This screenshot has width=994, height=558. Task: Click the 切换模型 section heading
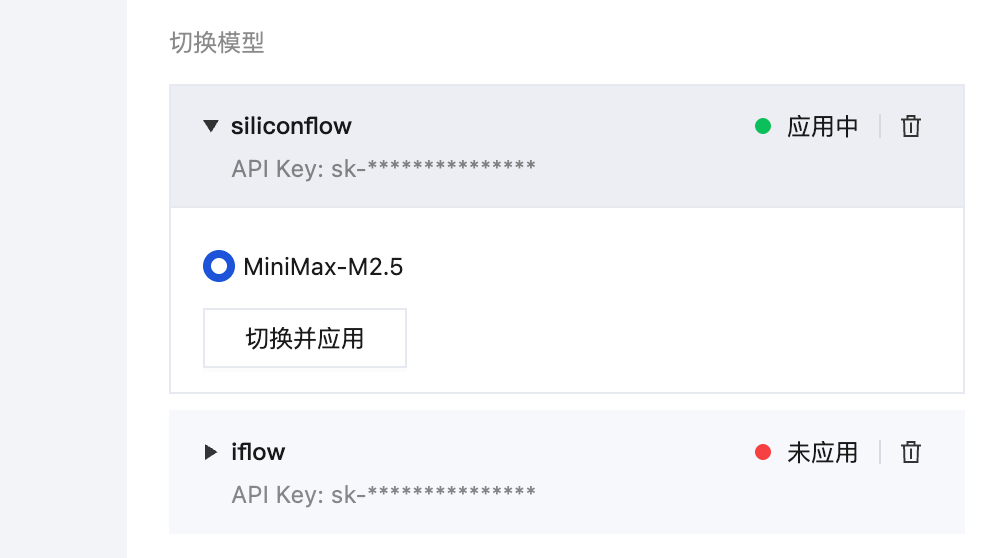point(217,42)
